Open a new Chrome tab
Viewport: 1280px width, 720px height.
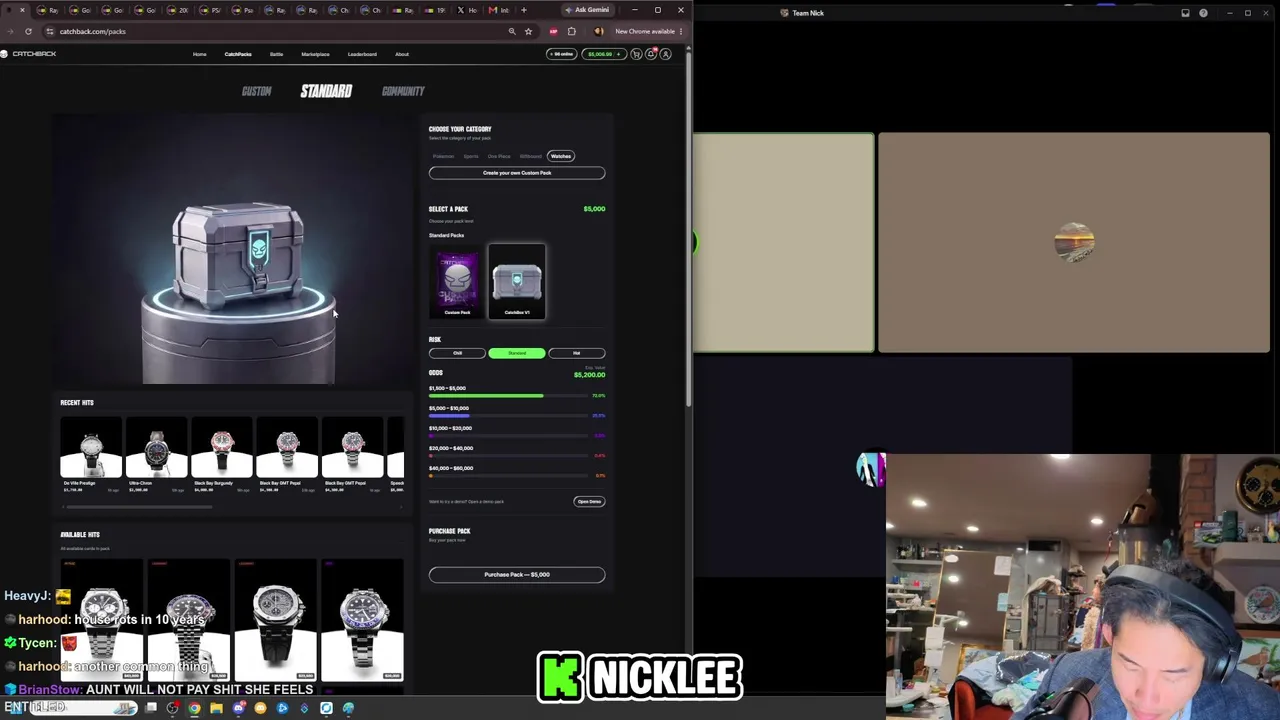(523, 10)
